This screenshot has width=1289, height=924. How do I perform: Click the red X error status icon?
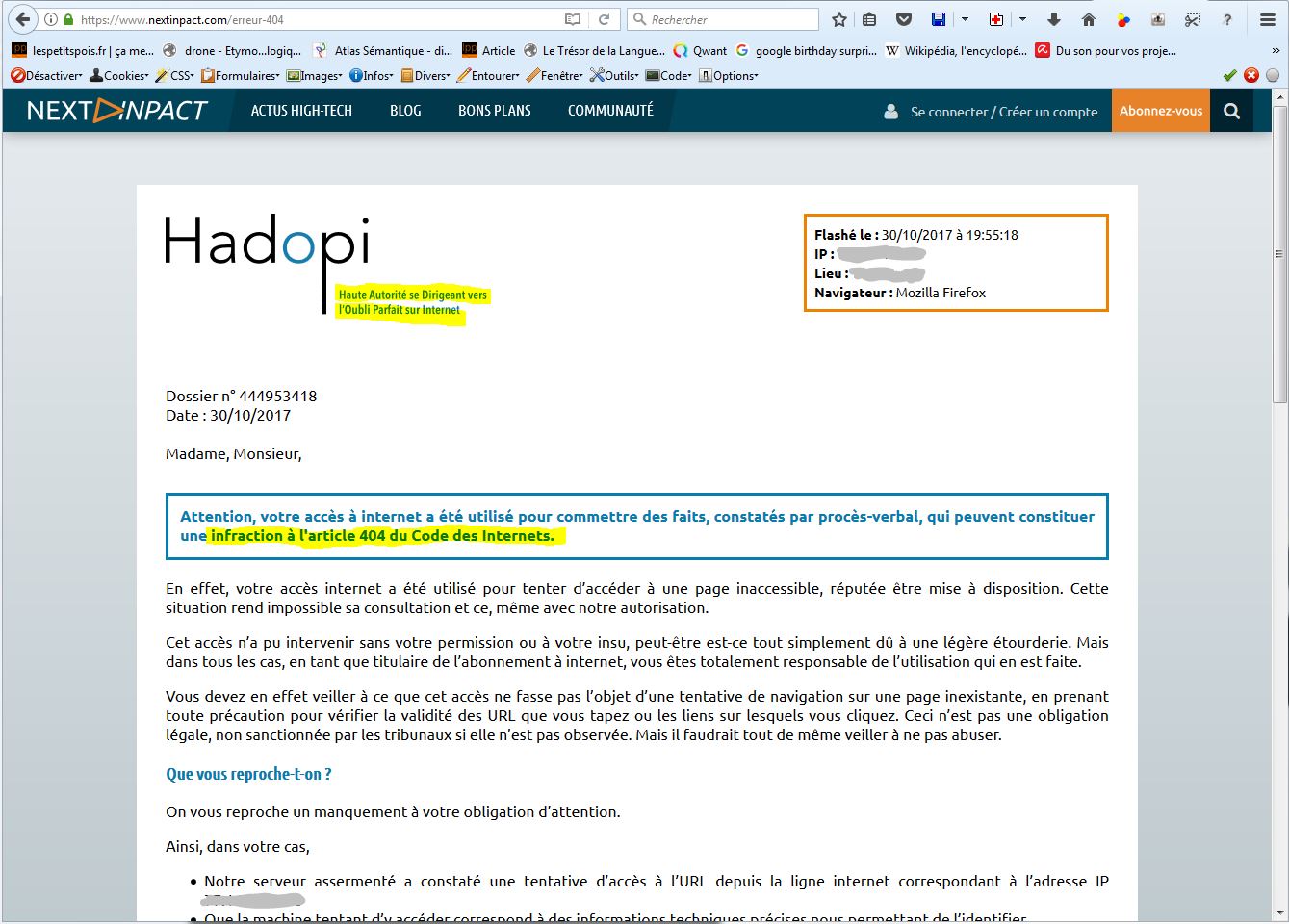1251,75
